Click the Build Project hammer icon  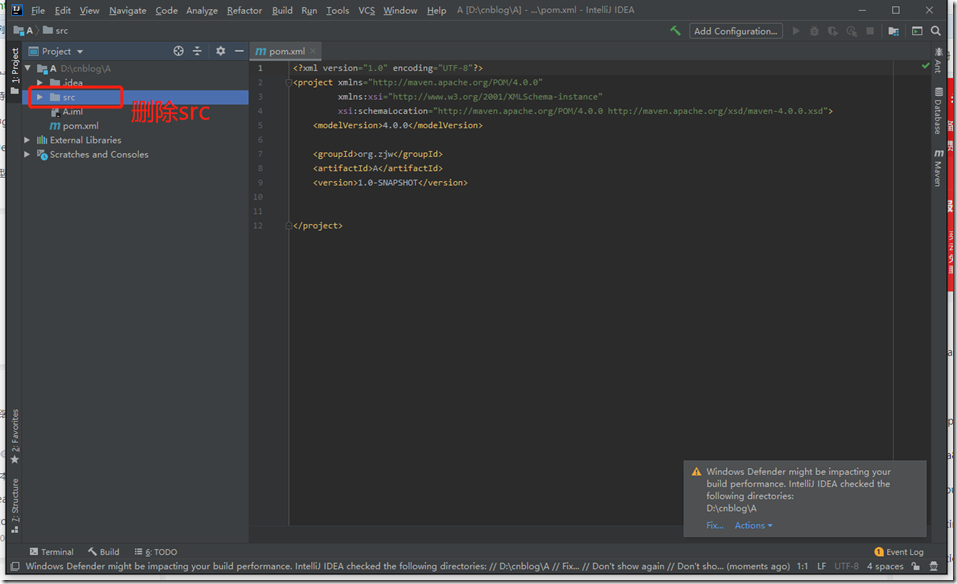675,31
